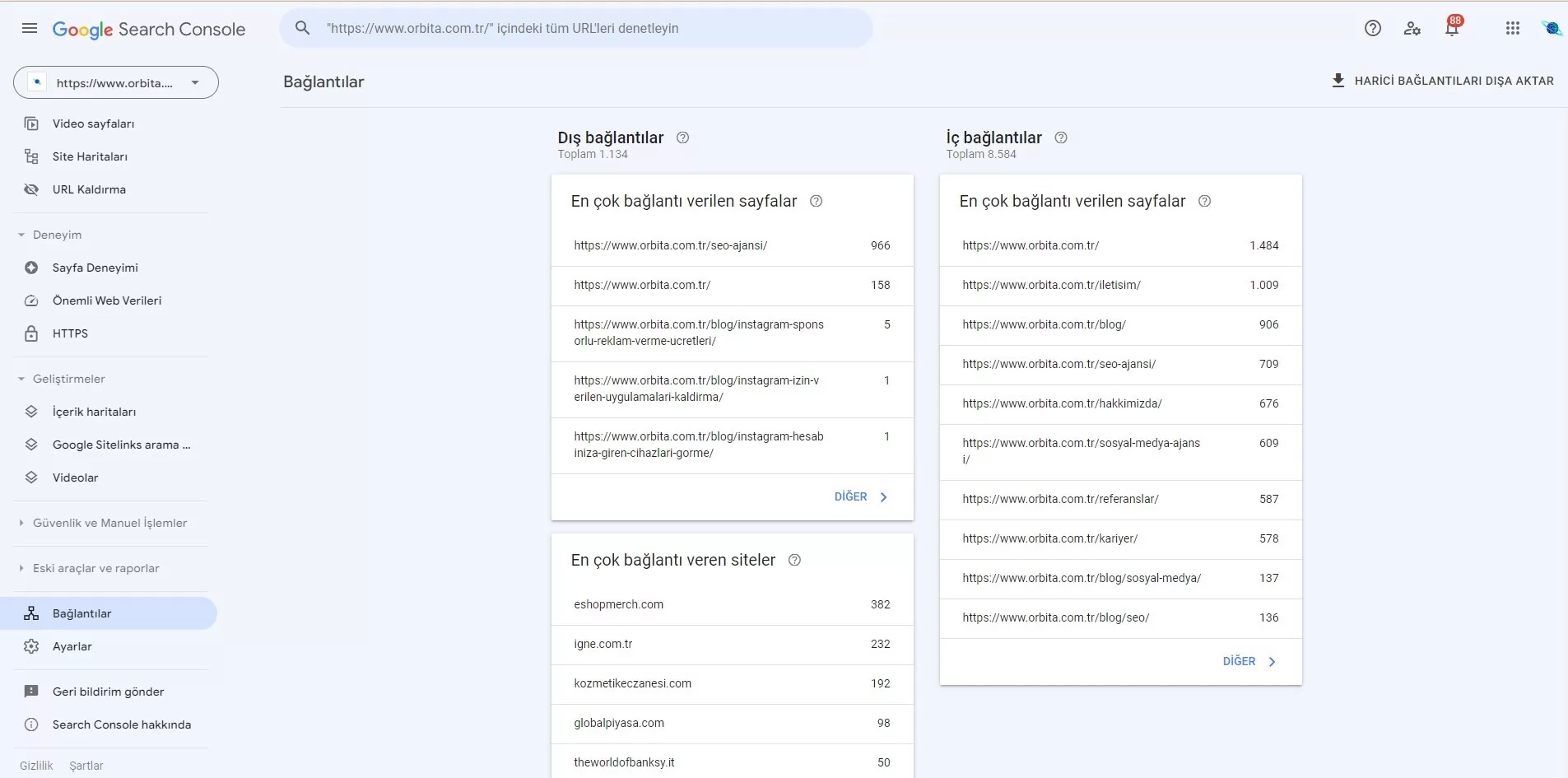This screenshot has width=1568, height=778.
Task: Open internal row kariyer/ with 578 links
Action: pyautogui.click(x=1121, y=538)
